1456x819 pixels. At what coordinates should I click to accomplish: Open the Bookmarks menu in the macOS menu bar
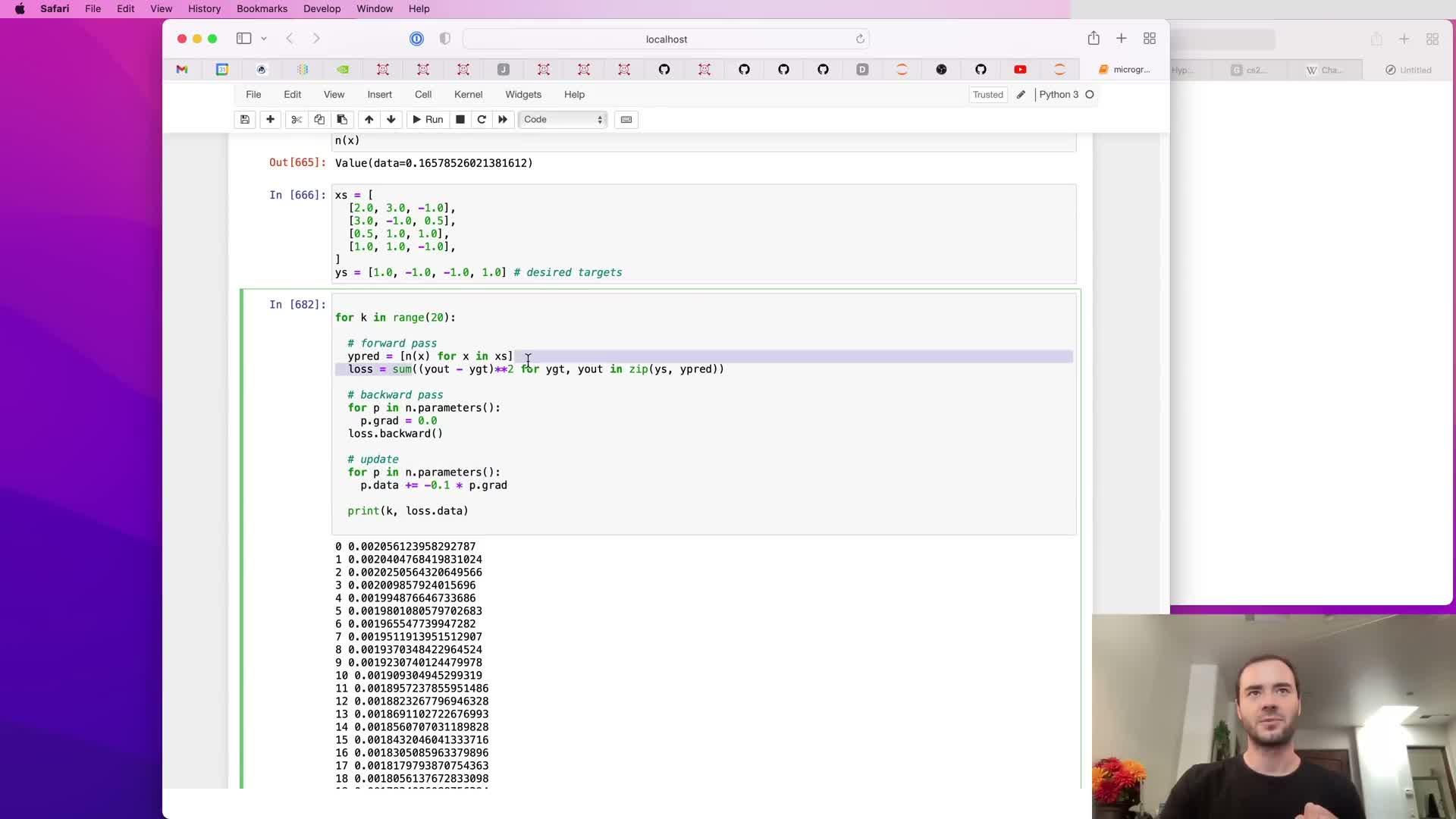tap(262, 9)
